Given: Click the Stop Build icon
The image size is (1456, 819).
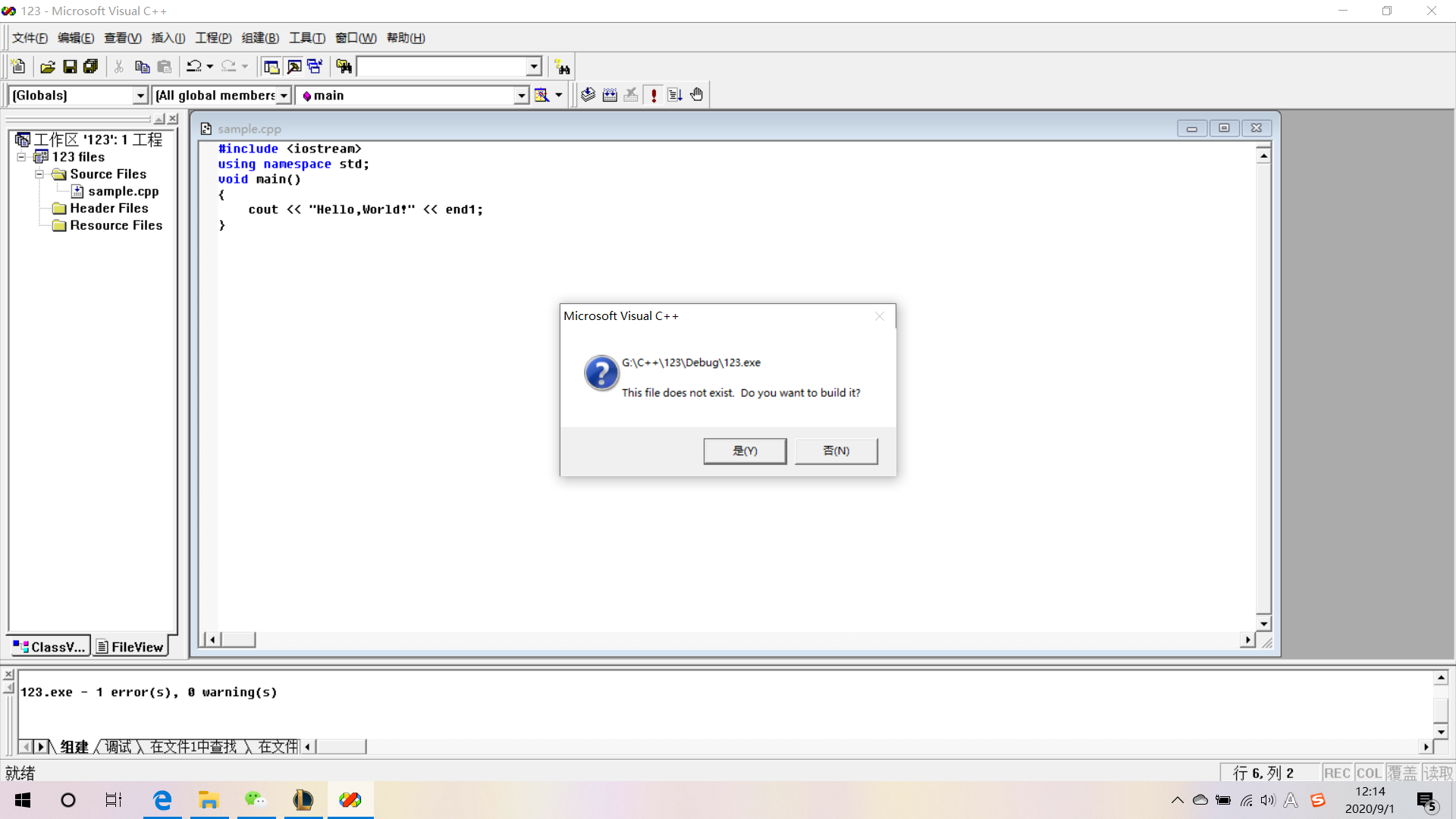Looking at the screenshot, I should pyautogui.click(x=631, y=95).
